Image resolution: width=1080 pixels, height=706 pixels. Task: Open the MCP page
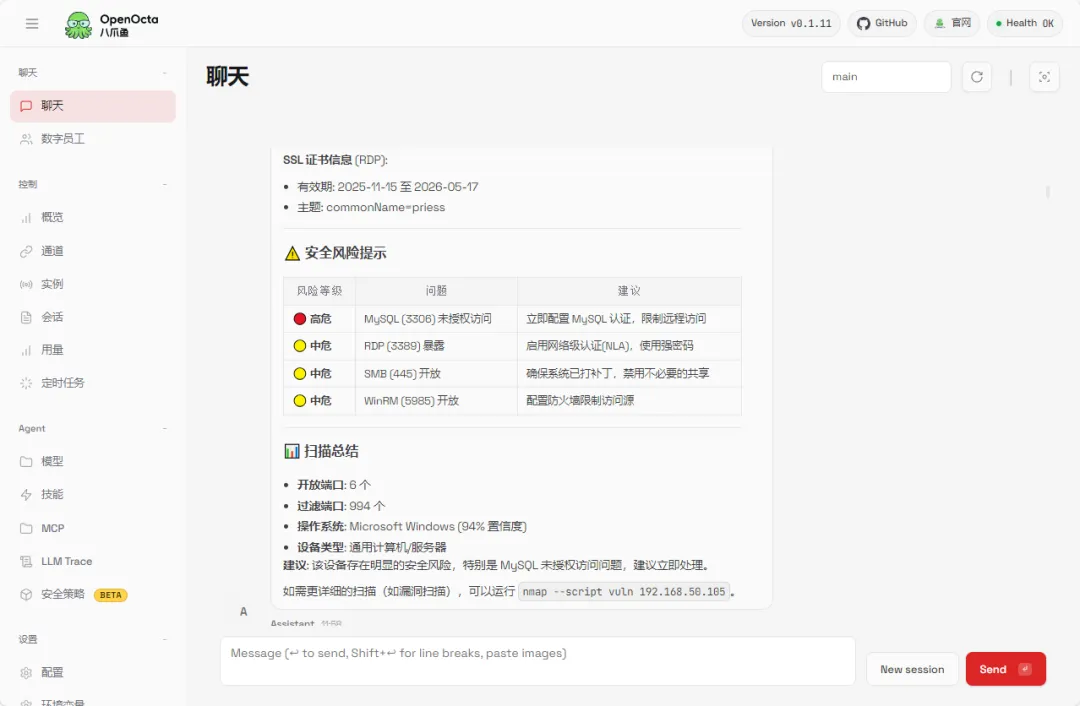click(93, 528)
